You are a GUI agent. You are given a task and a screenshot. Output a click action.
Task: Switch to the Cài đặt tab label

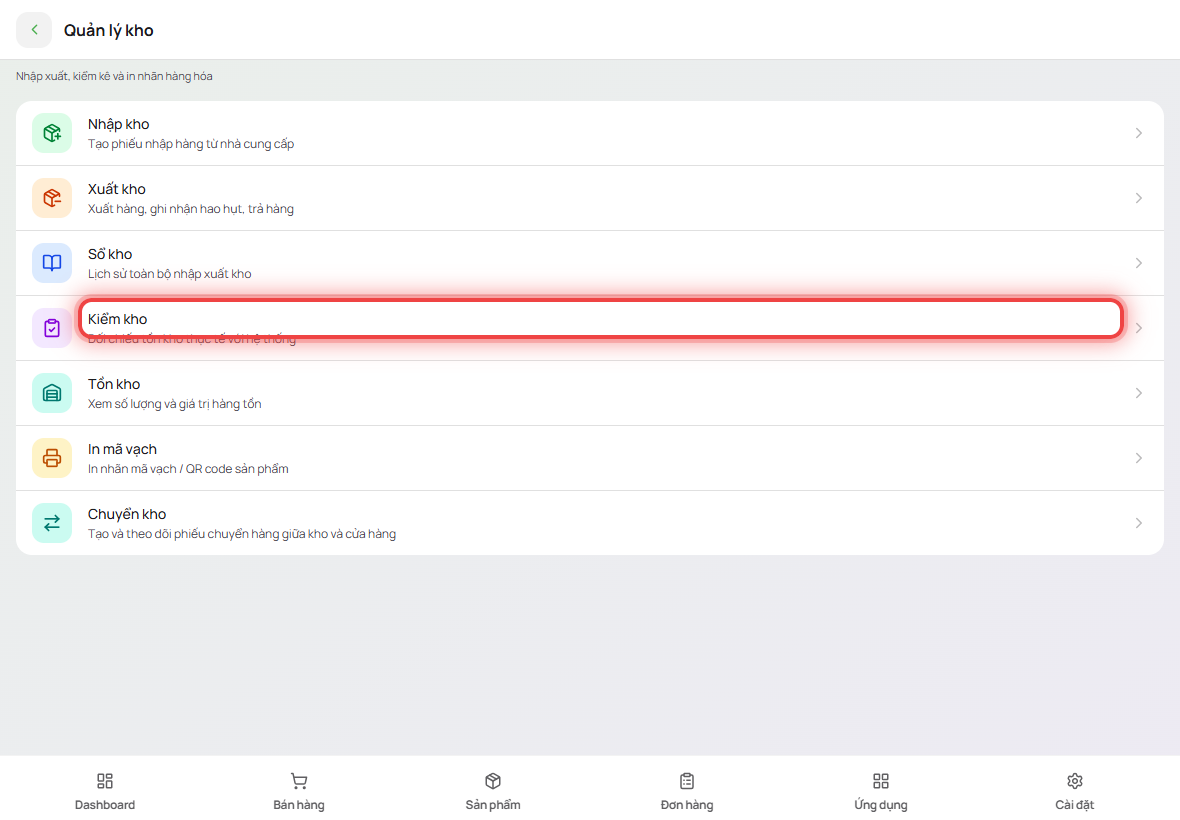(x=1075, y=805)
